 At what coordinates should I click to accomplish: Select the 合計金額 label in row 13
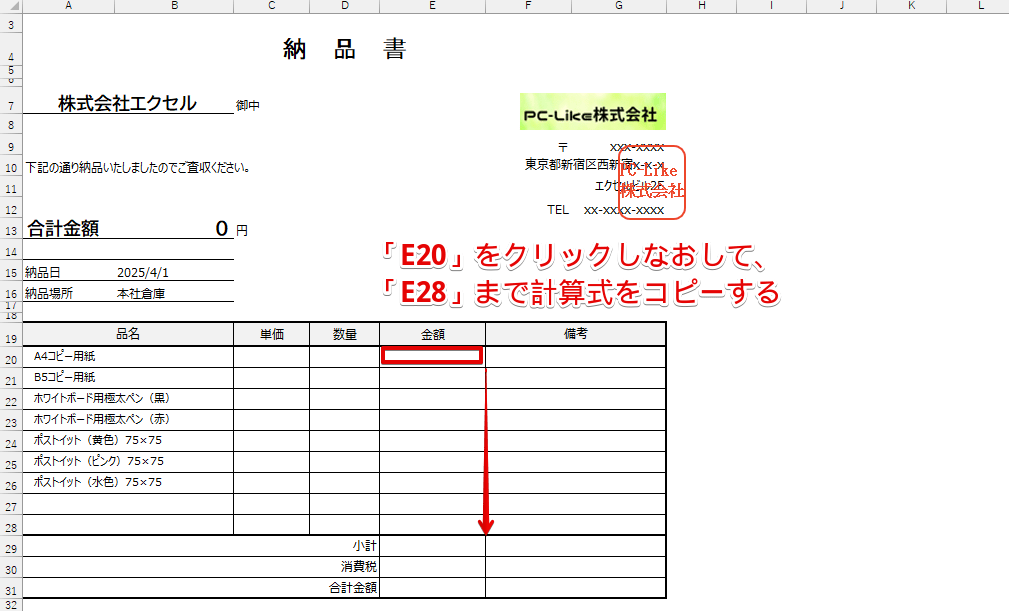tap(63, 228)
